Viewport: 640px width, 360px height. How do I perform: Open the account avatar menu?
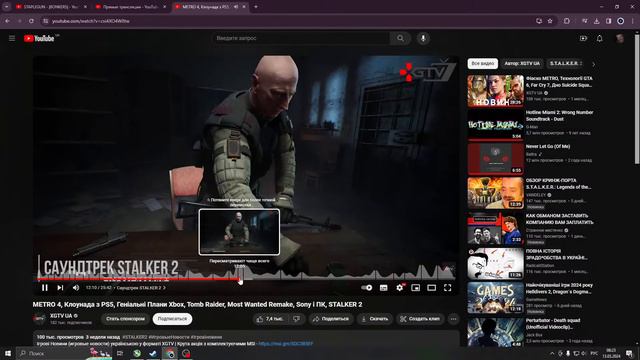[620, 38]
